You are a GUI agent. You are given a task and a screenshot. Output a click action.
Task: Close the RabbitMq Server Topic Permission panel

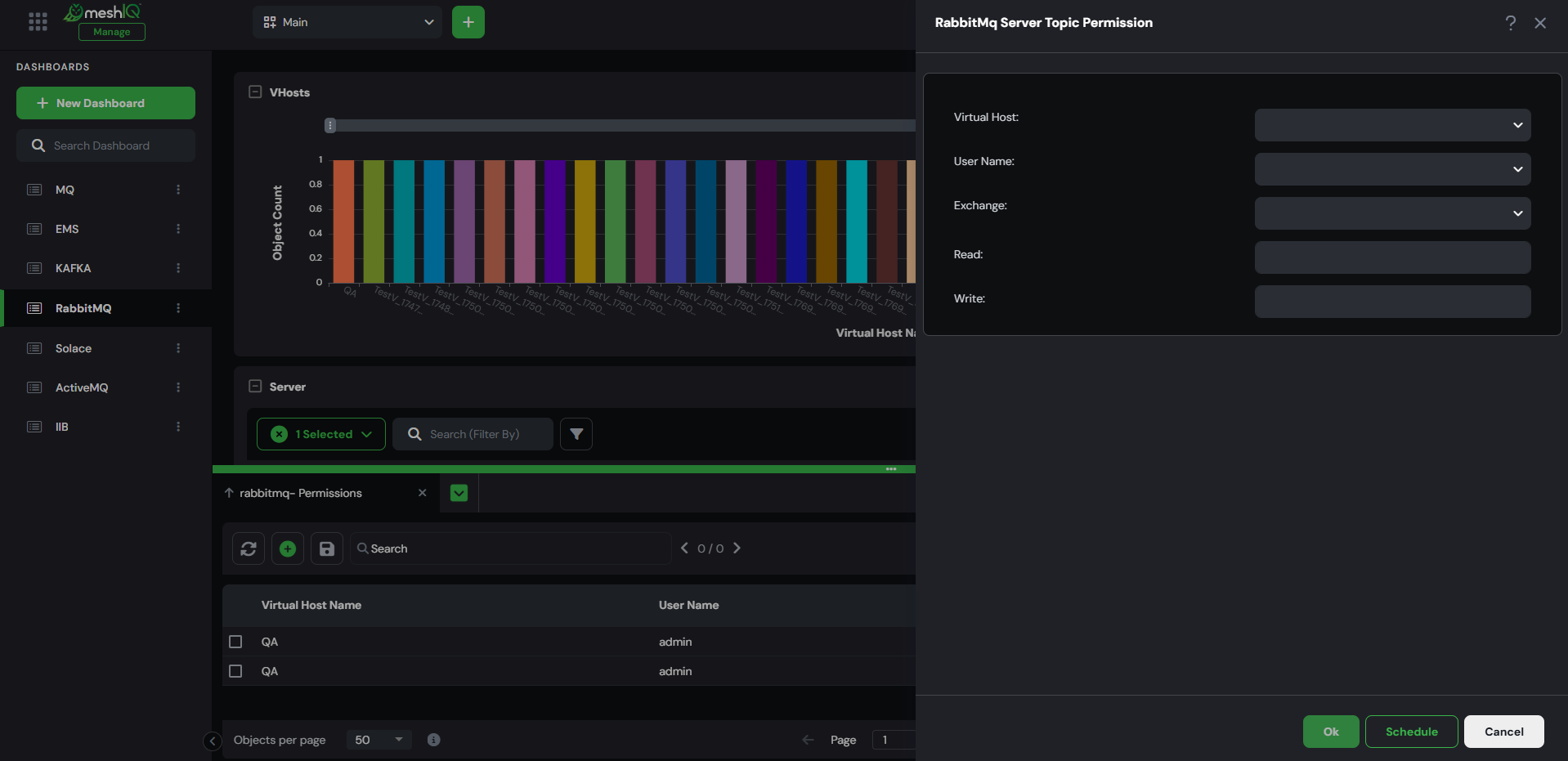[1540, 23]
